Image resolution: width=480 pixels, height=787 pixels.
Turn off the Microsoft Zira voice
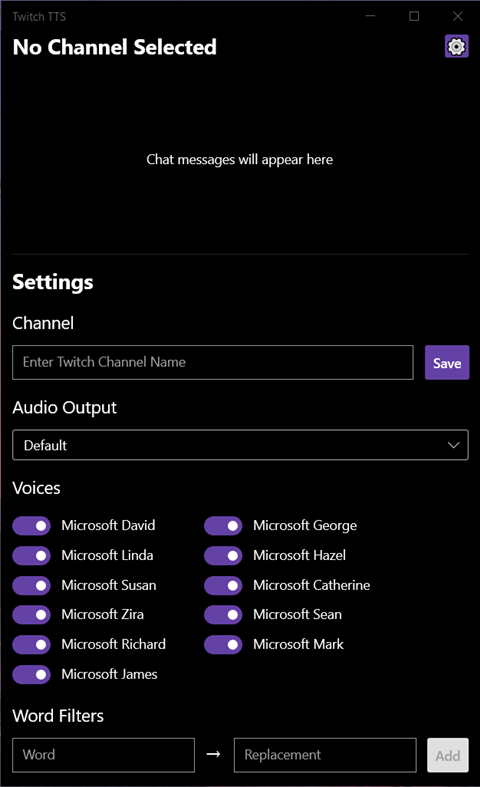tap(31, 615)
